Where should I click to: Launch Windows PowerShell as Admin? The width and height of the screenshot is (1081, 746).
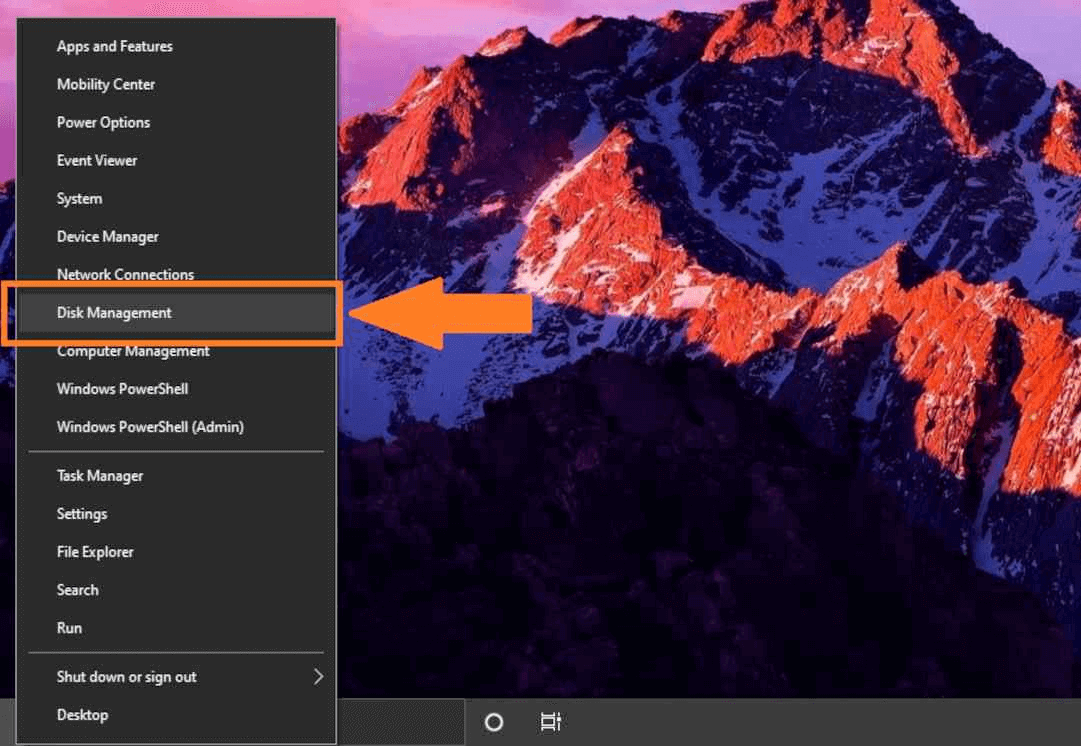(x=149, y=427)
